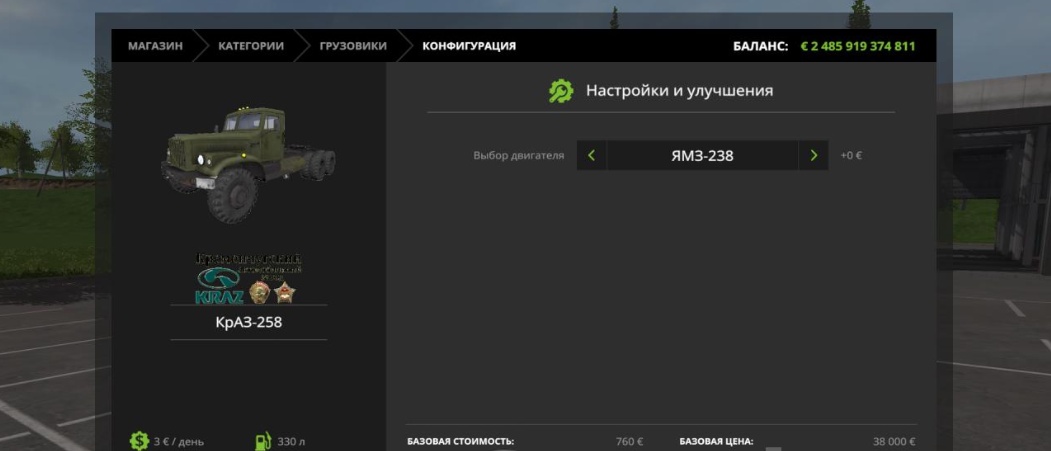Screen dimensions: 1051x451
Task: Click the daily upkeep dollar icon
Action: coord(139,440)
